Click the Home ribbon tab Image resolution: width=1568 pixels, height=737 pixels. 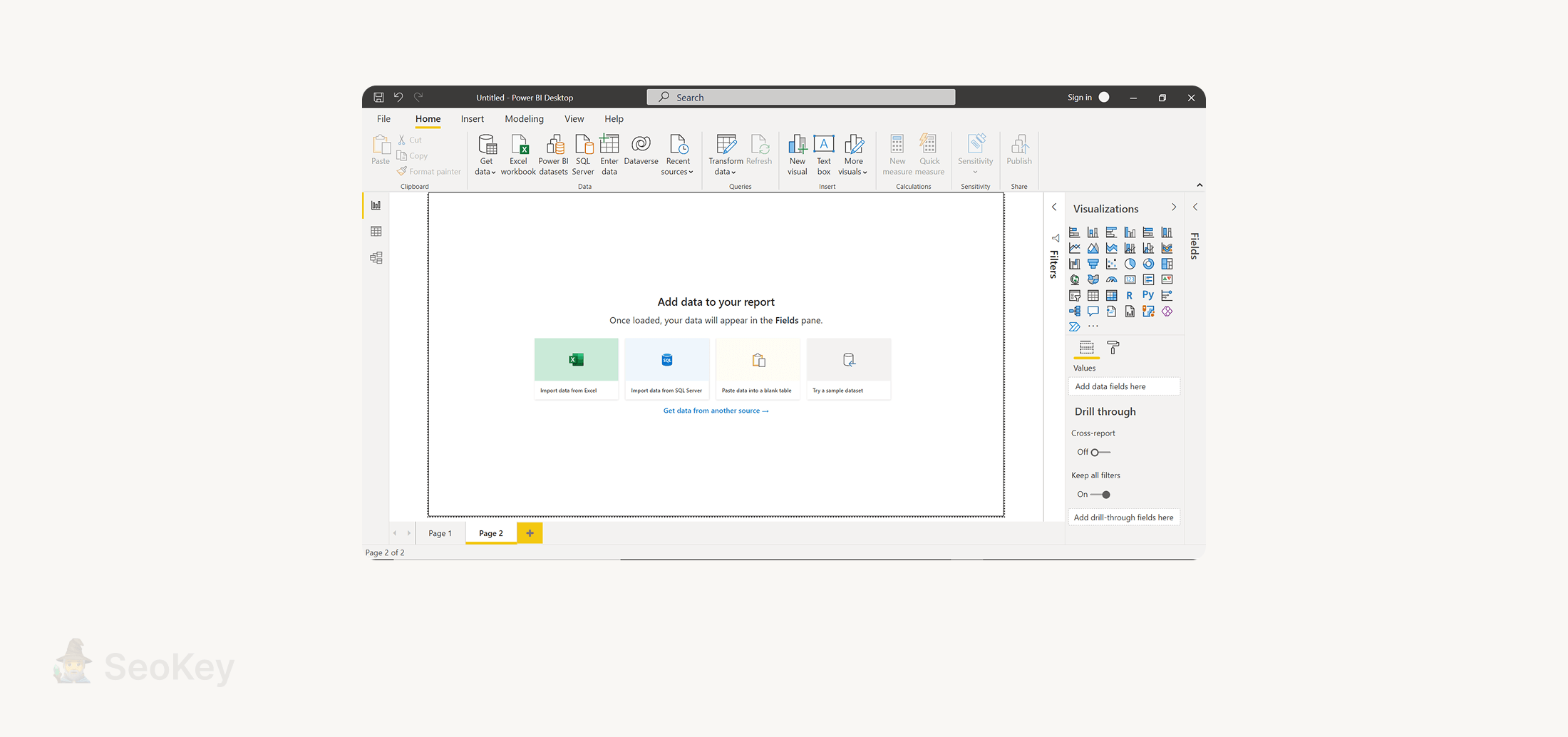(x=428, y=119)
